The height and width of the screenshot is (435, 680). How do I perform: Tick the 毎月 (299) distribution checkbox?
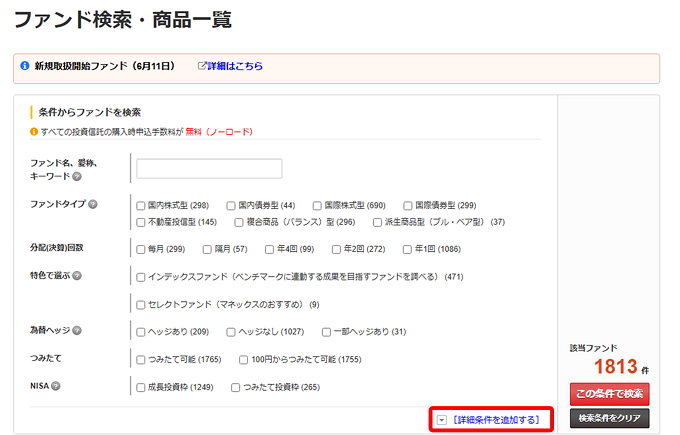pos(141,249)
